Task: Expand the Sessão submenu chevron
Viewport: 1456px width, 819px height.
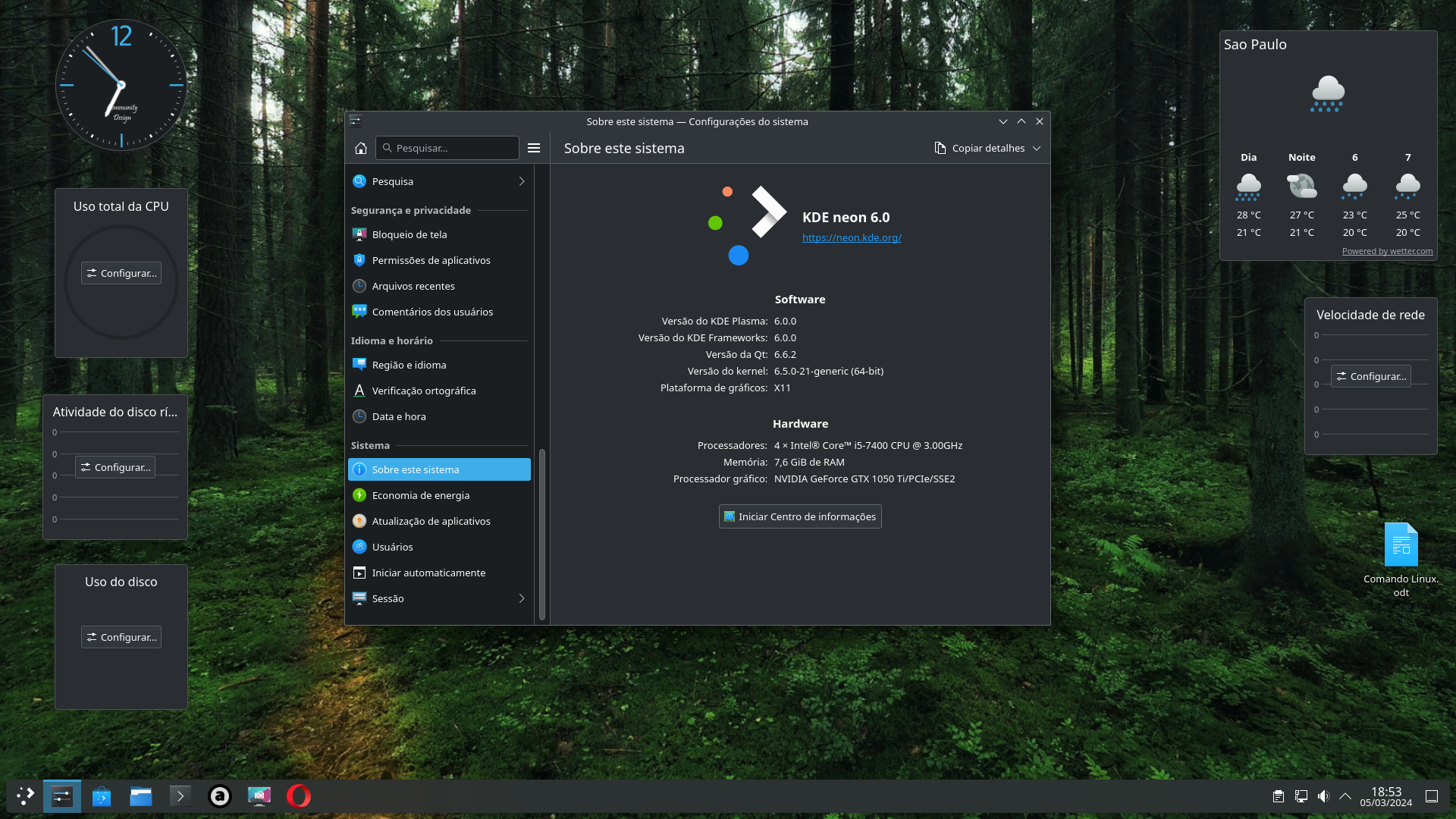Action: (x=522, y=598)
